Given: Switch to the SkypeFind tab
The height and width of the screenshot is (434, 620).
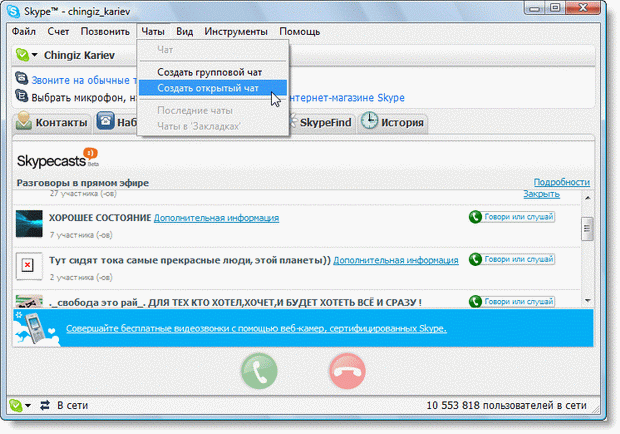Looking at the screenshot, I should (321, 122).
